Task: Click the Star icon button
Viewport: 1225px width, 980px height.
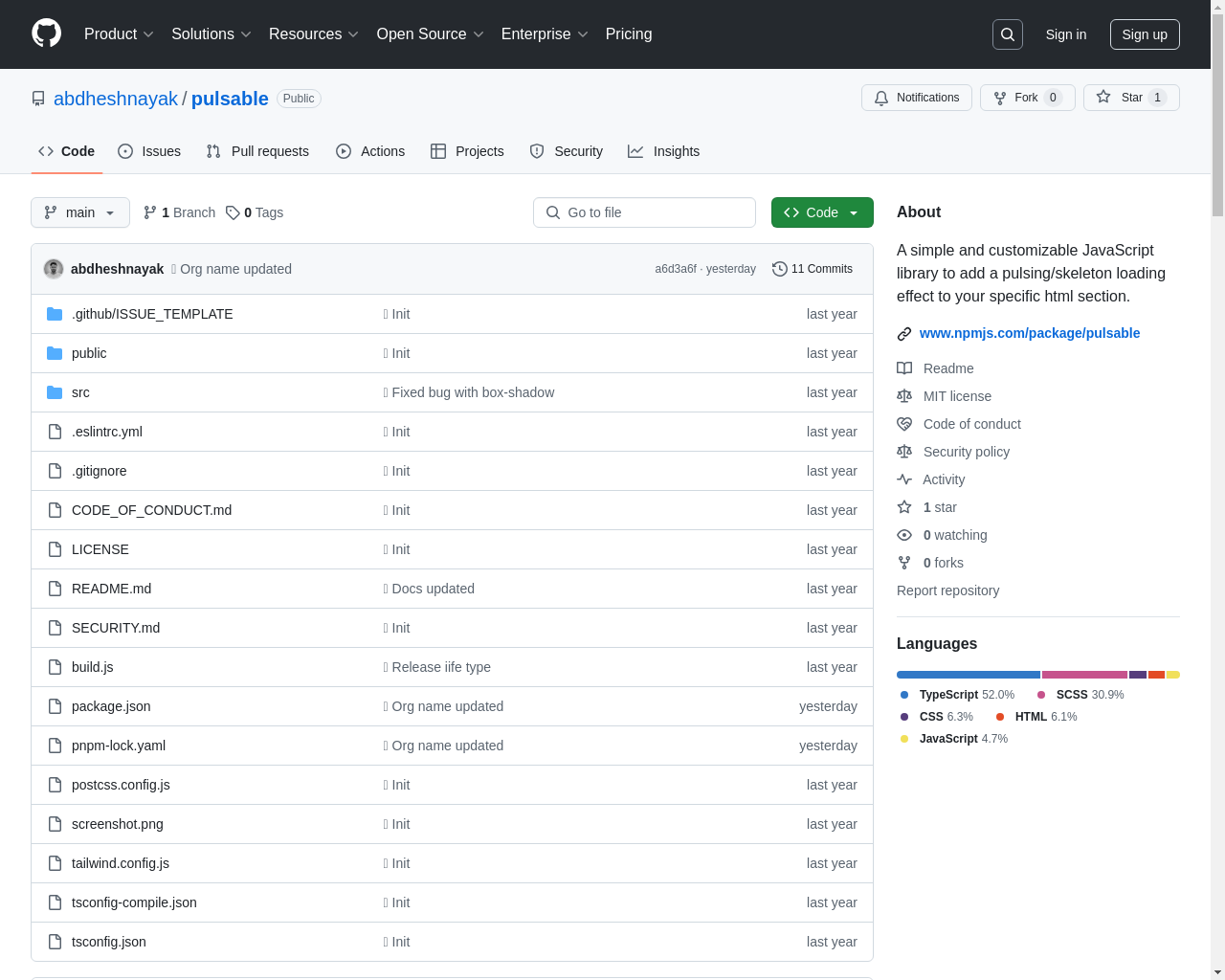Action: pos(1103,97)
